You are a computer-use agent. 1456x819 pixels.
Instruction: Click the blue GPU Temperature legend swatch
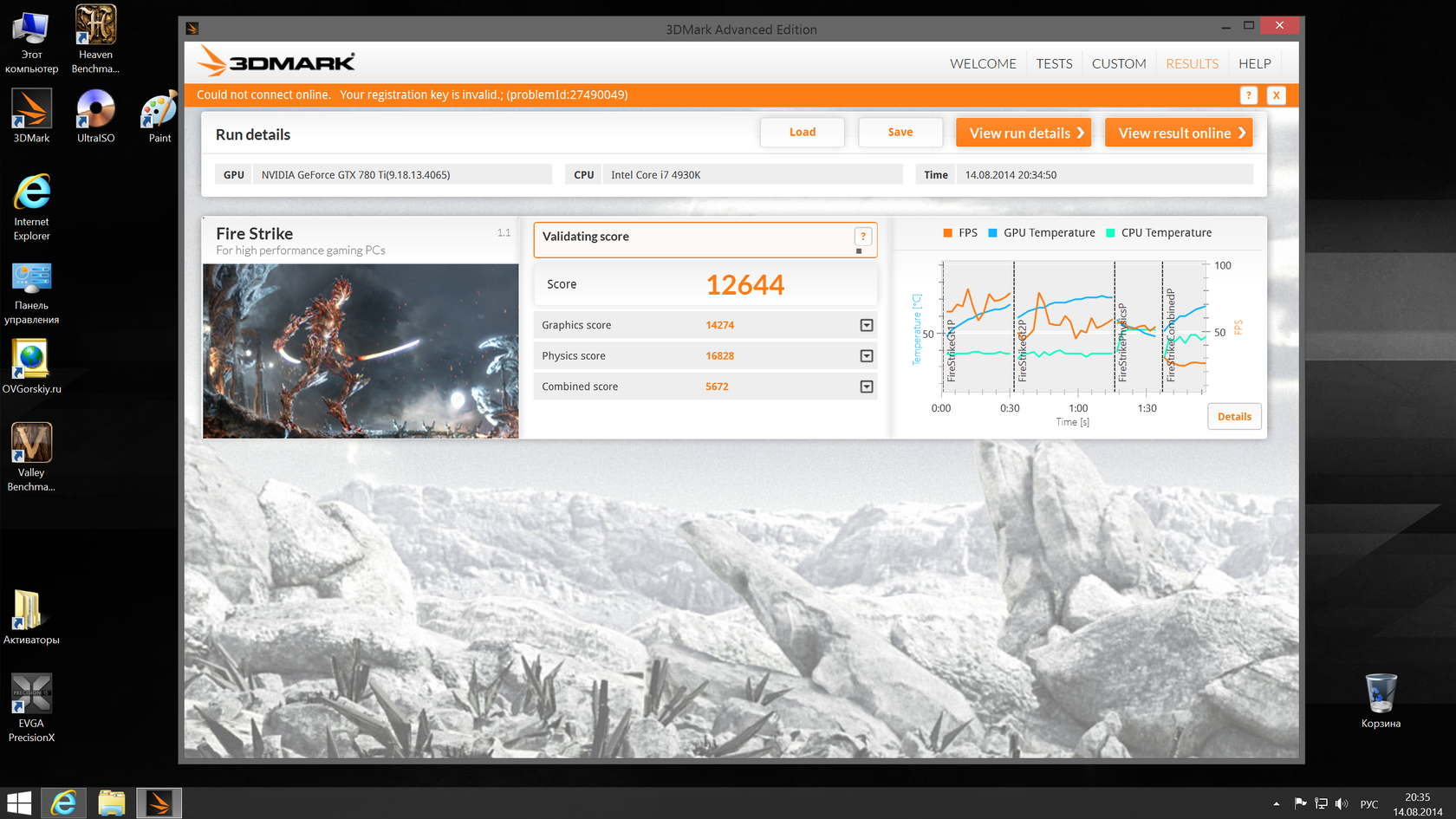992,233
